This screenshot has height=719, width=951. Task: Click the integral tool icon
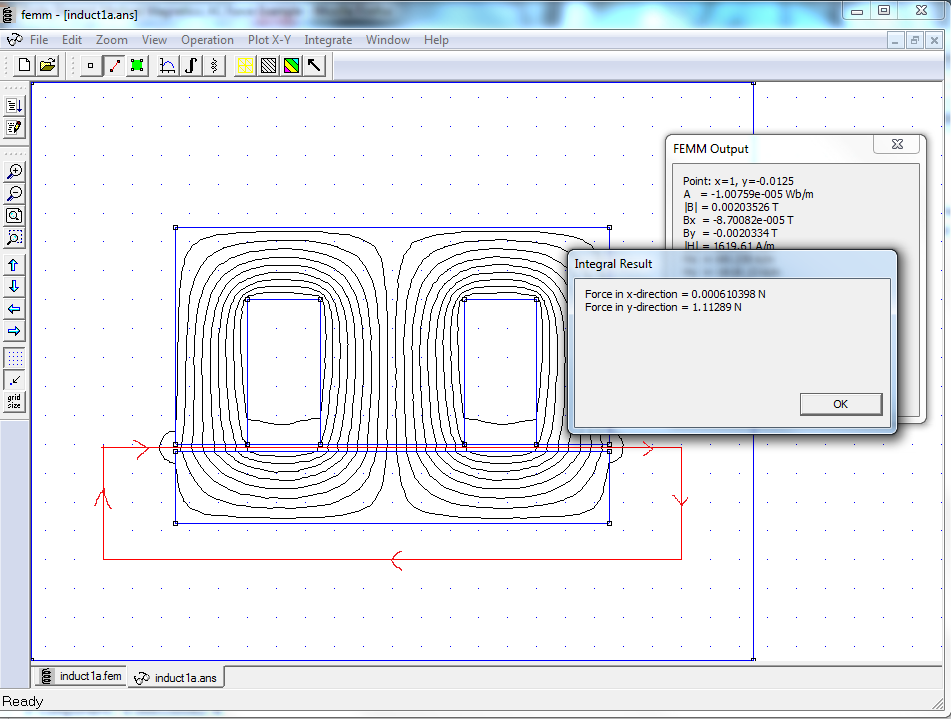tap(191, 66)
